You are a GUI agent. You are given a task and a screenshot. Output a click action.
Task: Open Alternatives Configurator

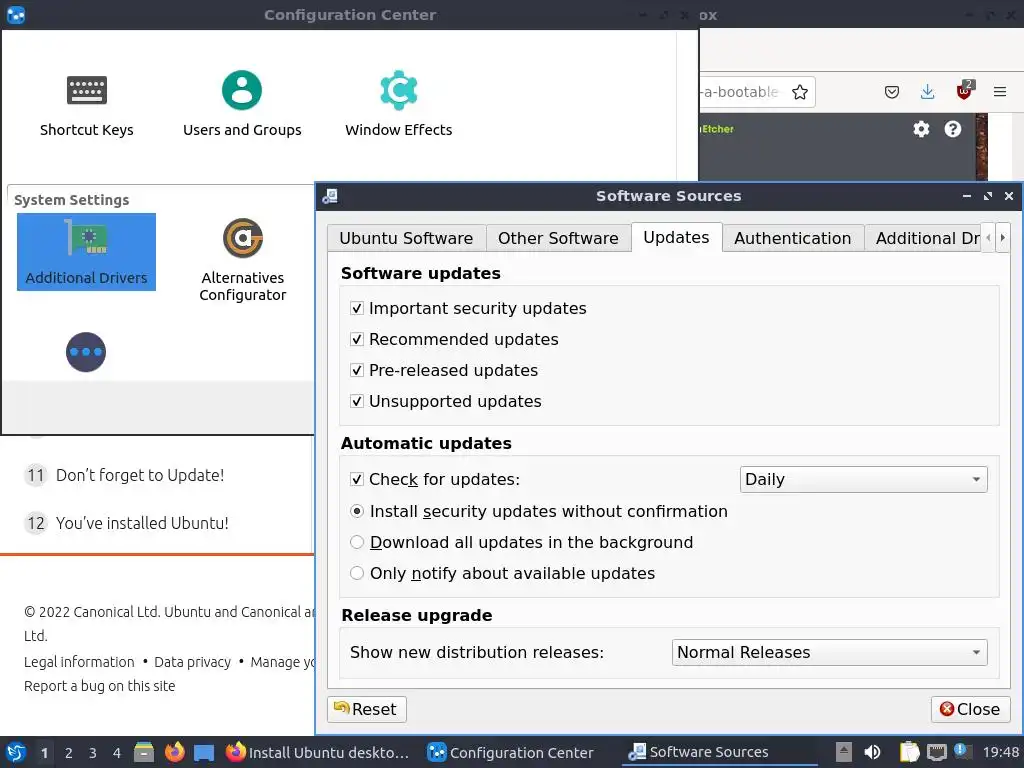click(x=242, y=260)
